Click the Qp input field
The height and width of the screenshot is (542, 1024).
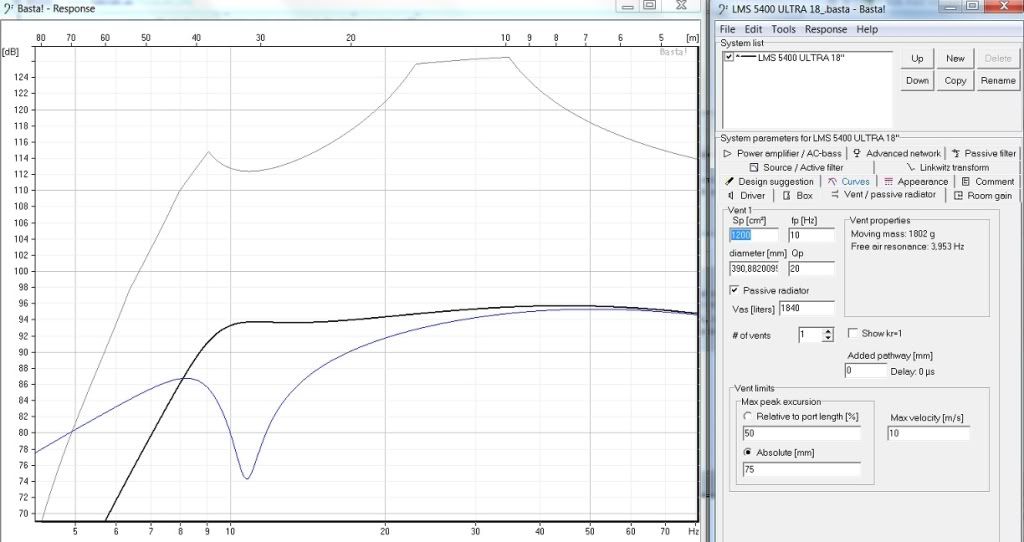(x=811, y=268)
